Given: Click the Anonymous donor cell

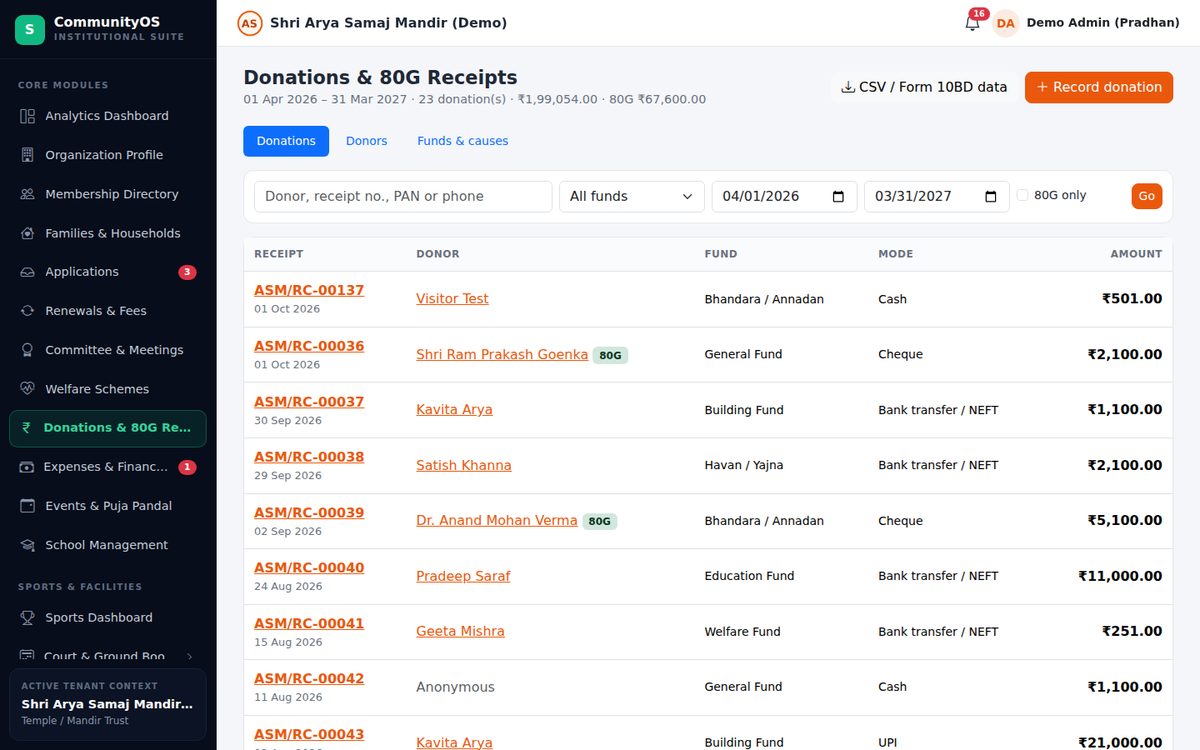Looking at the screenshot, I should [455, 687].
